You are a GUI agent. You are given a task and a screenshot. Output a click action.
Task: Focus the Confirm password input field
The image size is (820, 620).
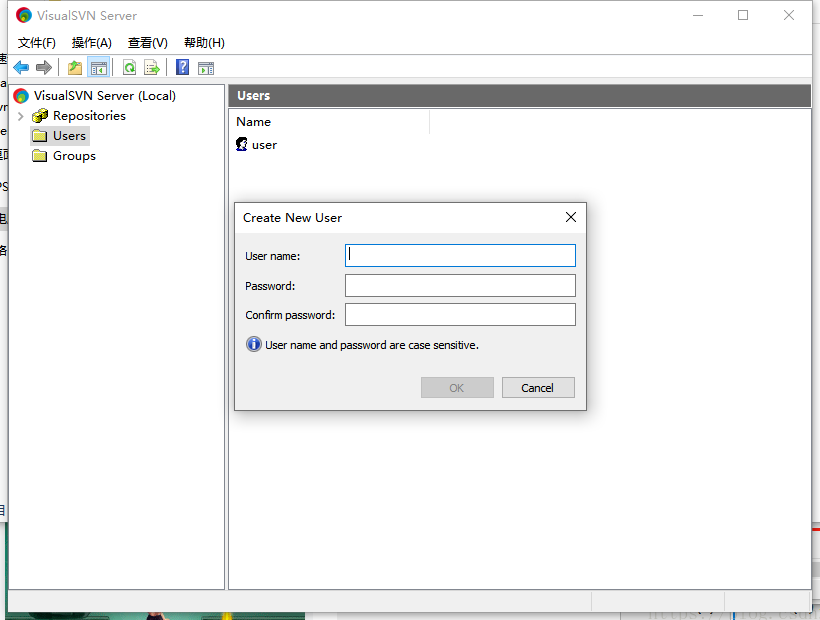point(460,315)
